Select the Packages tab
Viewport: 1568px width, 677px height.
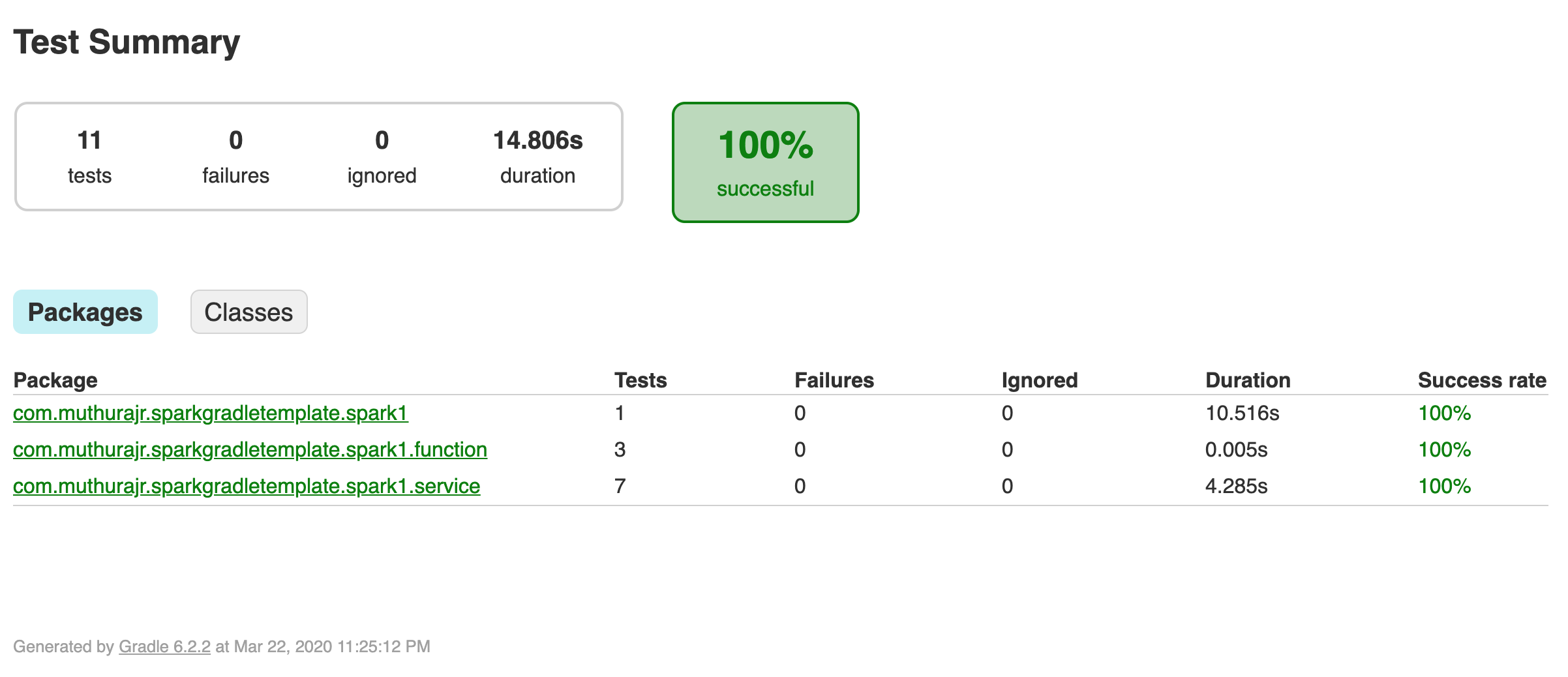85,312
